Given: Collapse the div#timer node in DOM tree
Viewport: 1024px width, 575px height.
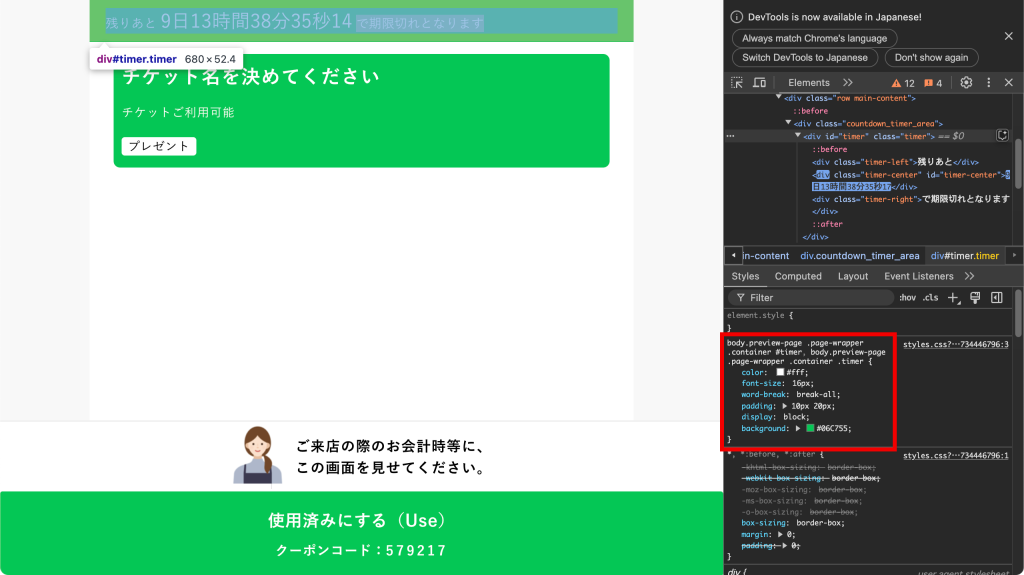Looking at the screenshot, I should [798, 136].
